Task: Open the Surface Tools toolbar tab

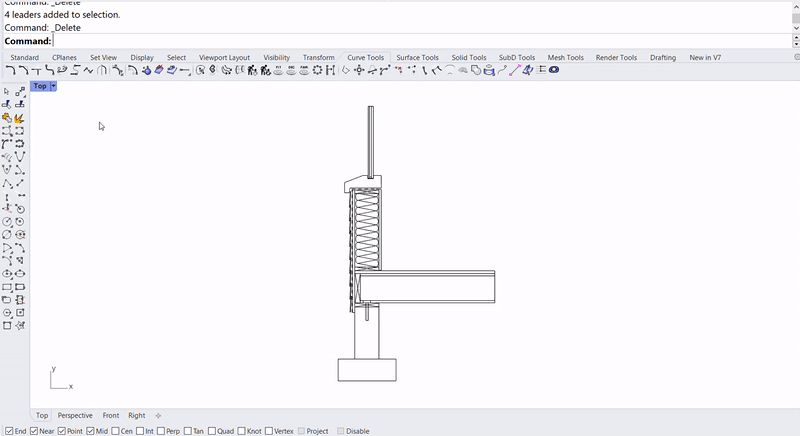Action: click(x=417, y=58)
